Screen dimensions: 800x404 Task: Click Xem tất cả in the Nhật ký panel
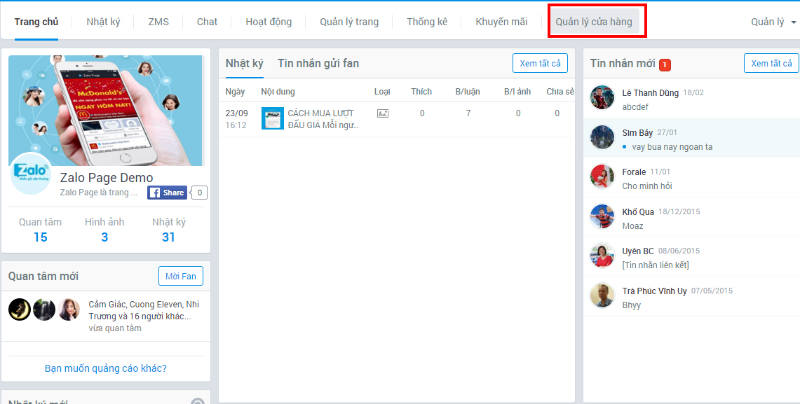pyautogui.click(x=540, y=63)
